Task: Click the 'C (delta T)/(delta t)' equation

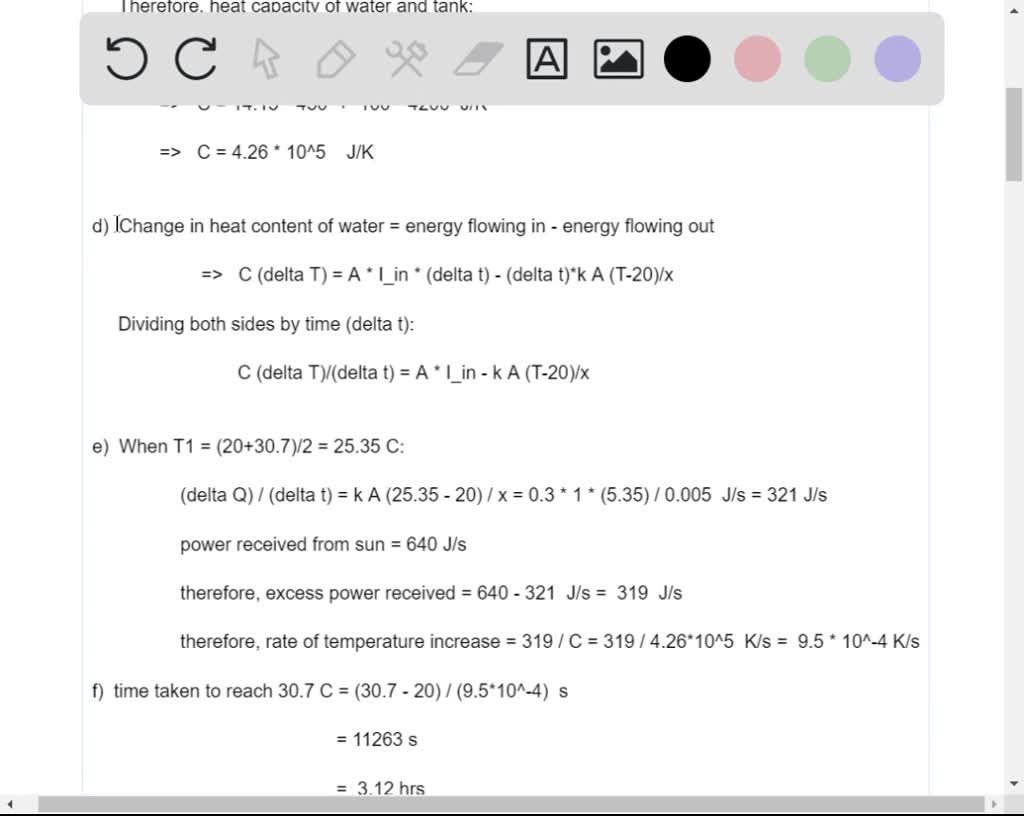Action: 413,373
